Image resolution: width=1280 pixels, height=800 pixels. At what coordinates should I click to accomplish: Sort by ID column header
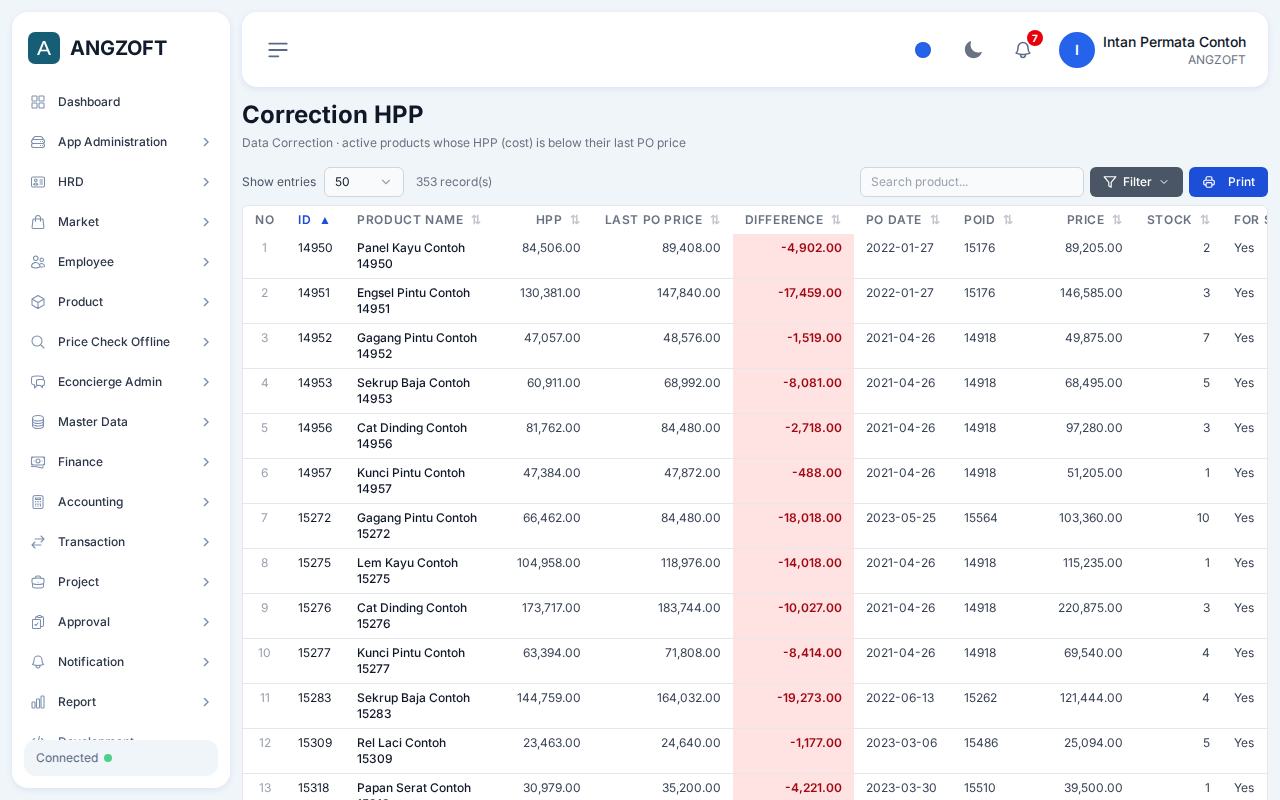click(x=314, y=220)
